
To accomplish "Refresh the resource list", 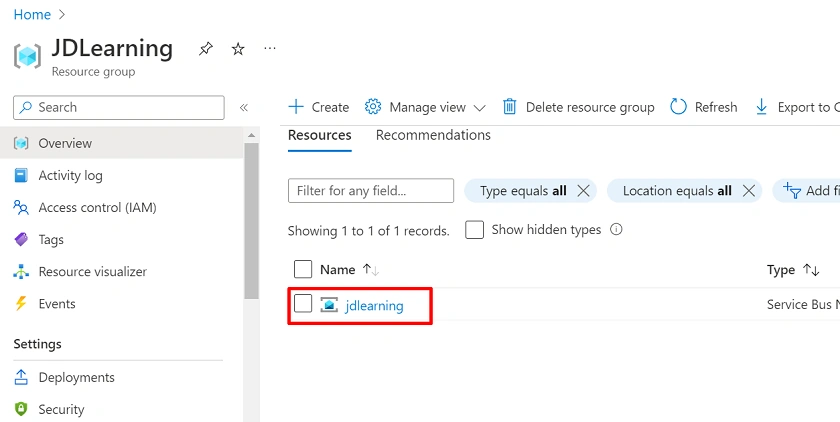I will pyautogui.click(x=703, y=107).
